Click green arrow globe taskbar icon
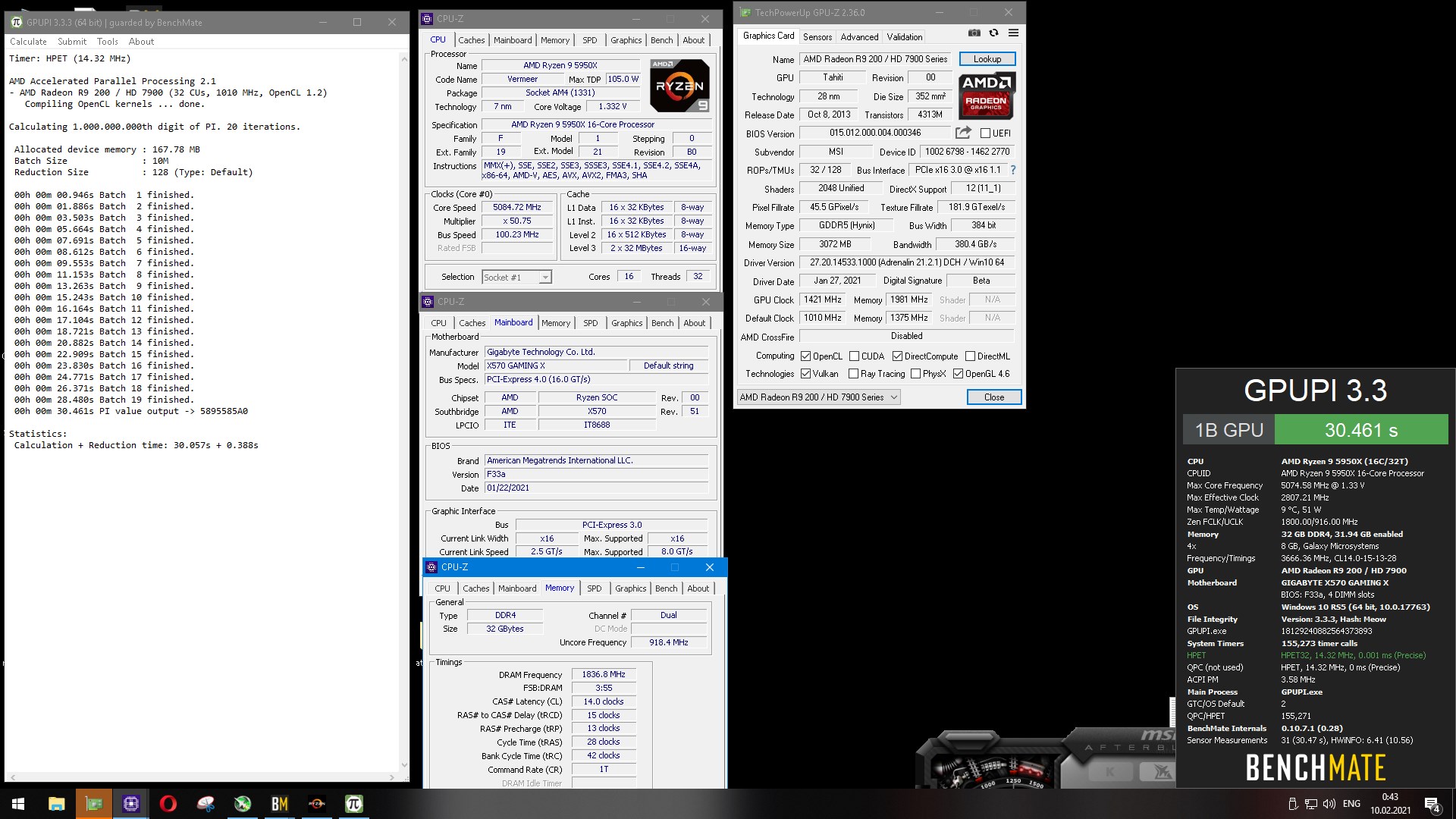This screenshot has width=1456, height=819. [x=242, y=804]
